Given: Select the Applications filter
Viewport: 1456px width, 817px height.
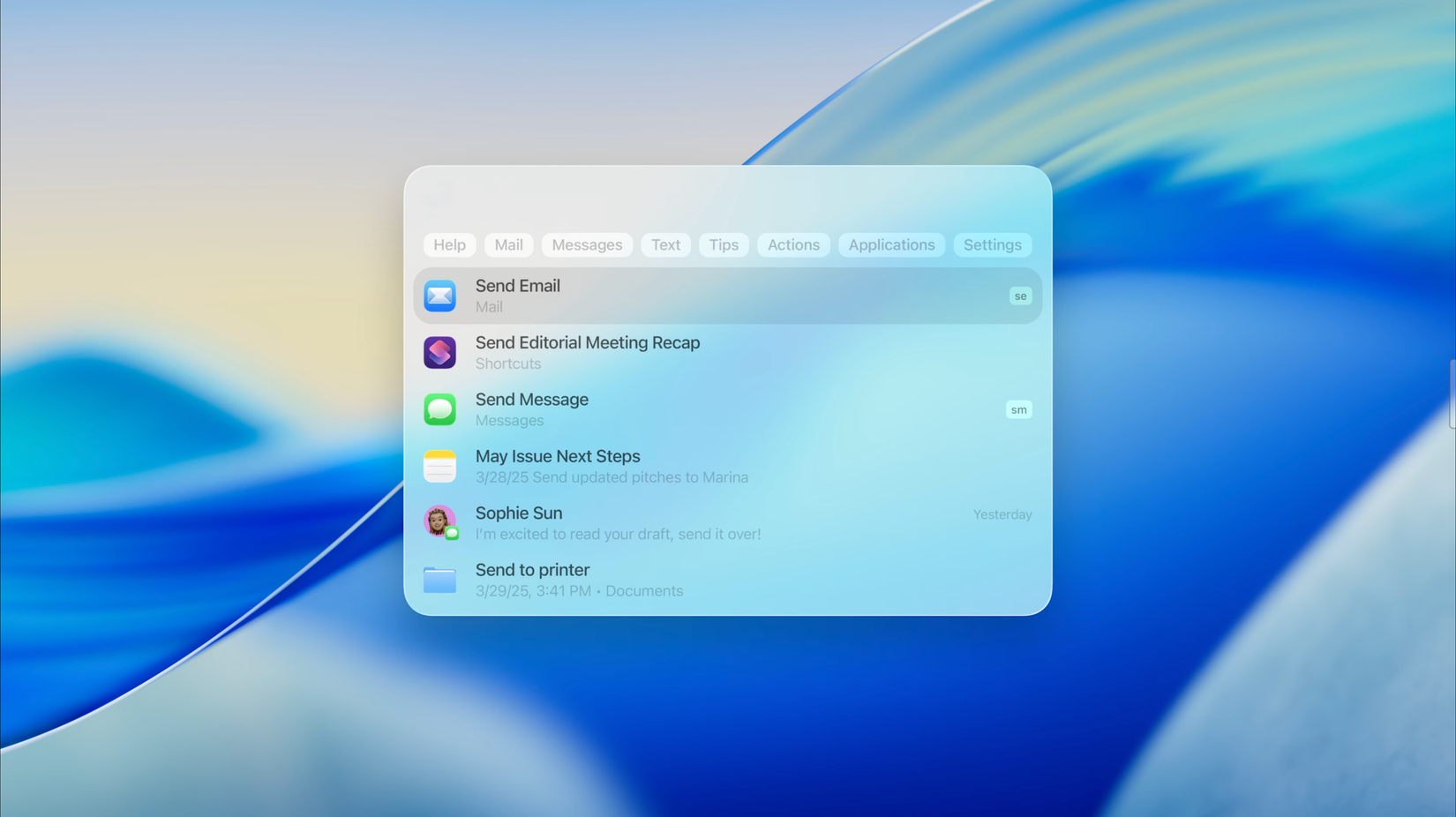Looking at the screenshot, I should click(891, 244).
